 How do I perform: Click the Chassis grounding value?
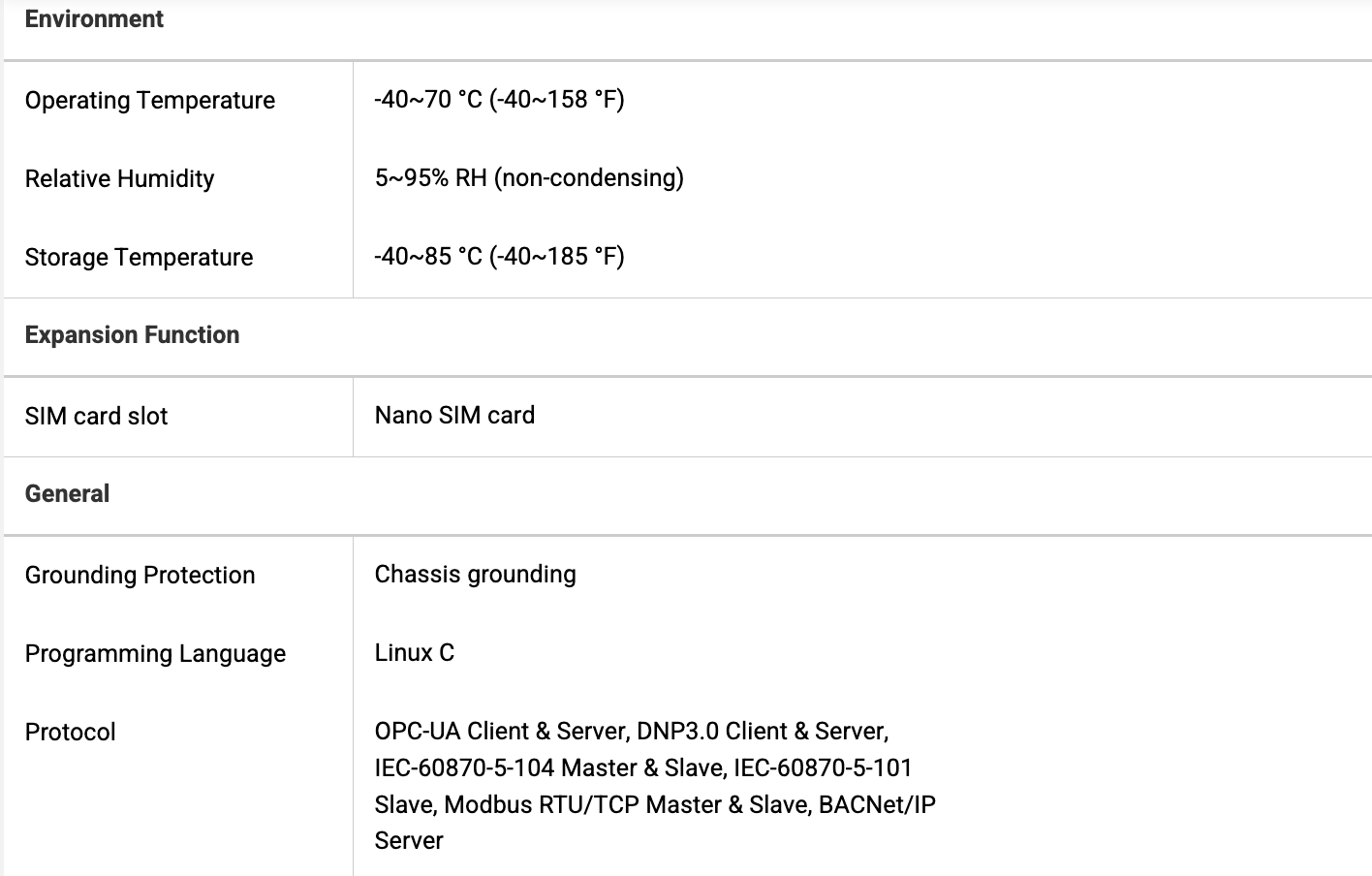(475, 575)
